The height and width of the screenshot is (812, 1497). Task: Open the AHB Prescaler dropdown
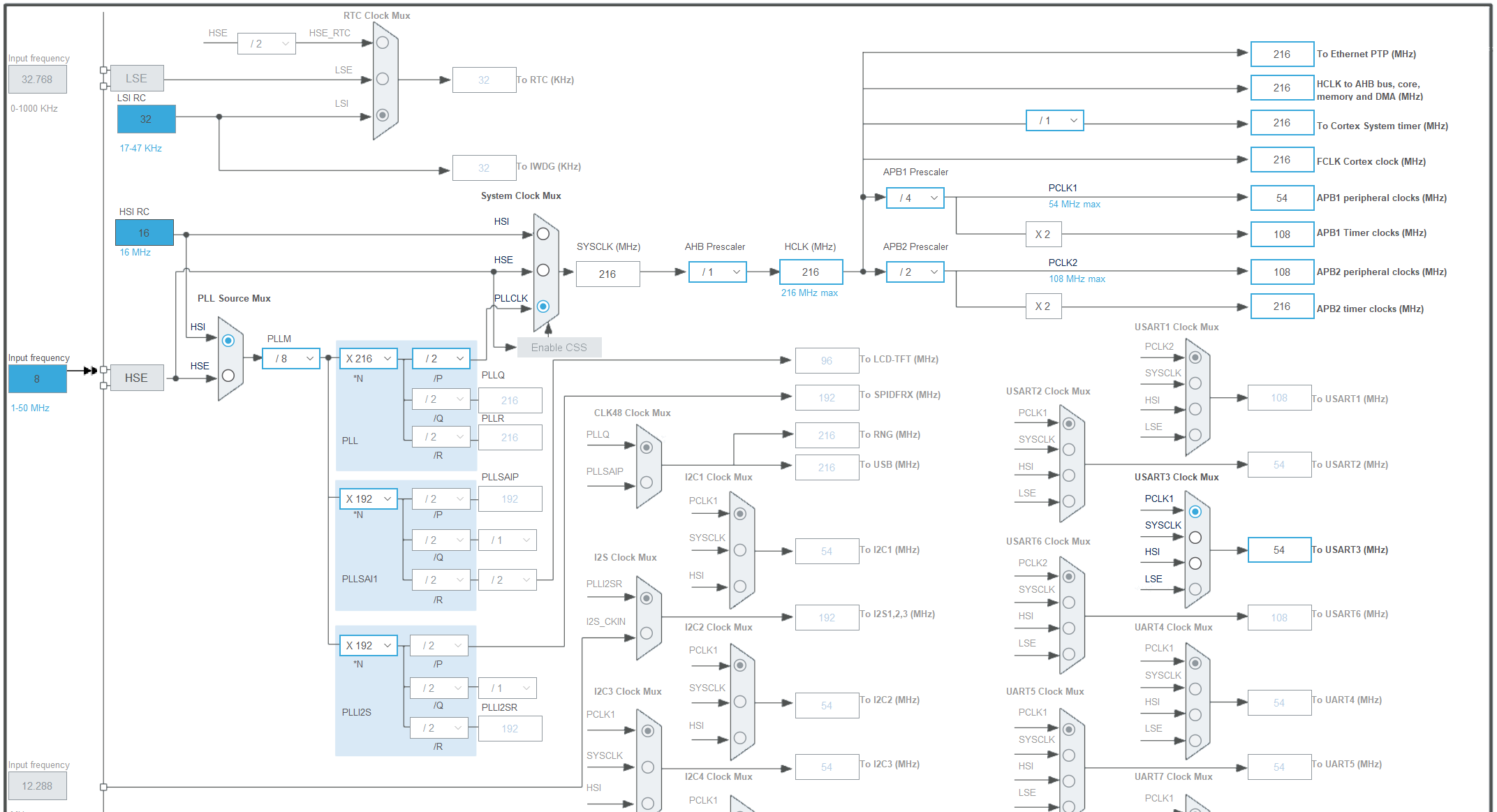[x=718, y=272]
